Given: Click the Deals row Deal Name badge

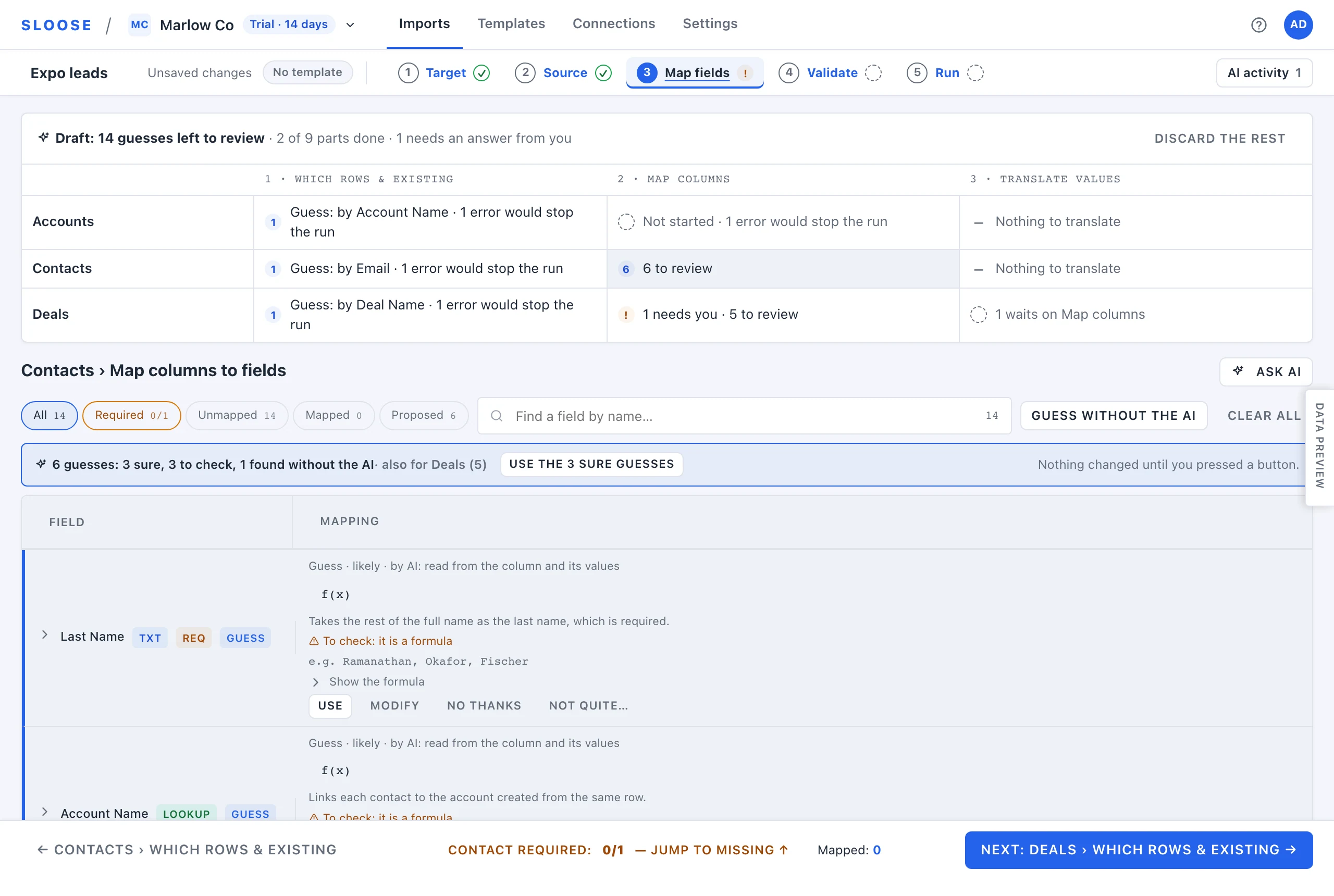Looking at the screenshot, I should (273, 315).
